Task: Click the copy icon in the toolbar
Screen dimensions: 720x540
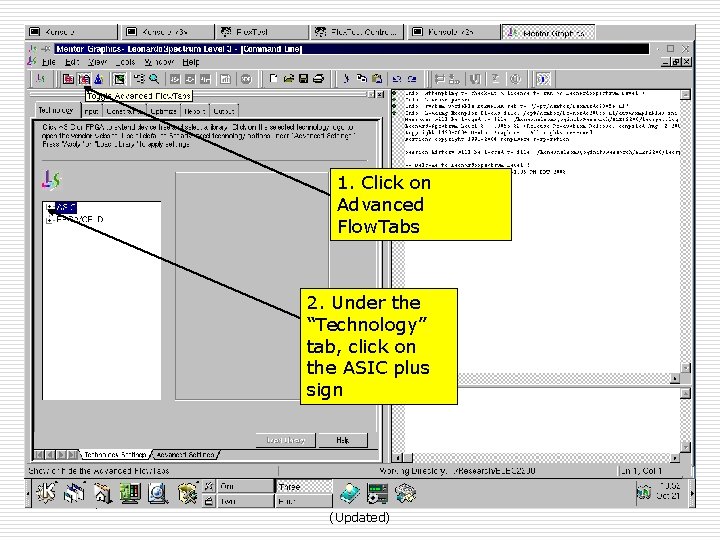Action: click(x=362, y=79)
